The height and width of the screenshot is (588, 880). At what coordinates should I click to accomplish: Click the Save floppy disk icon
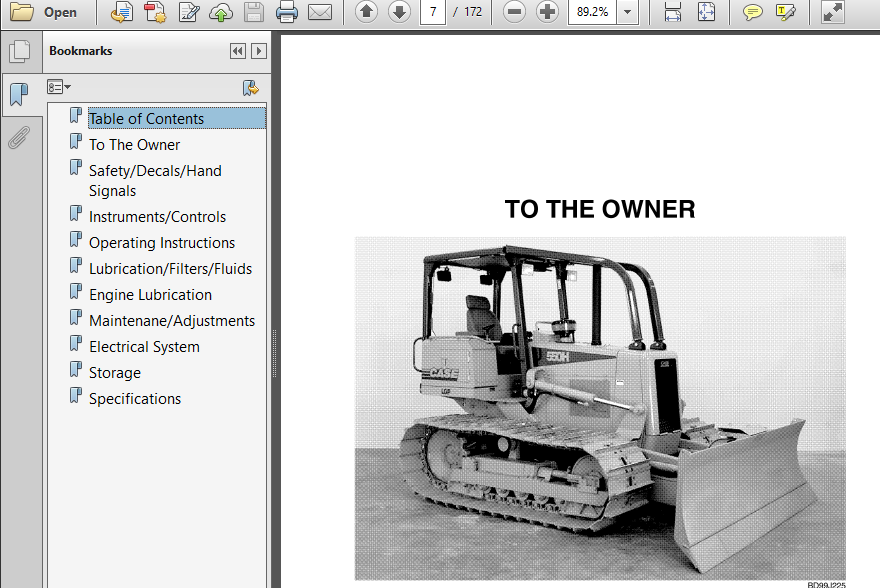pyautogui.click(x=254, y=12)
